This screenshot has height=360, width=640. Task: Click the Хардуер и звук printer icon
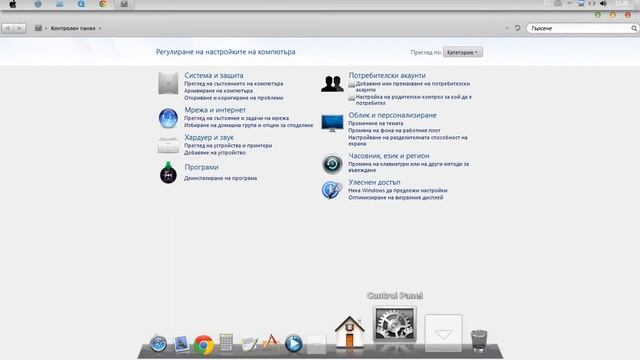tap(168, 145)
